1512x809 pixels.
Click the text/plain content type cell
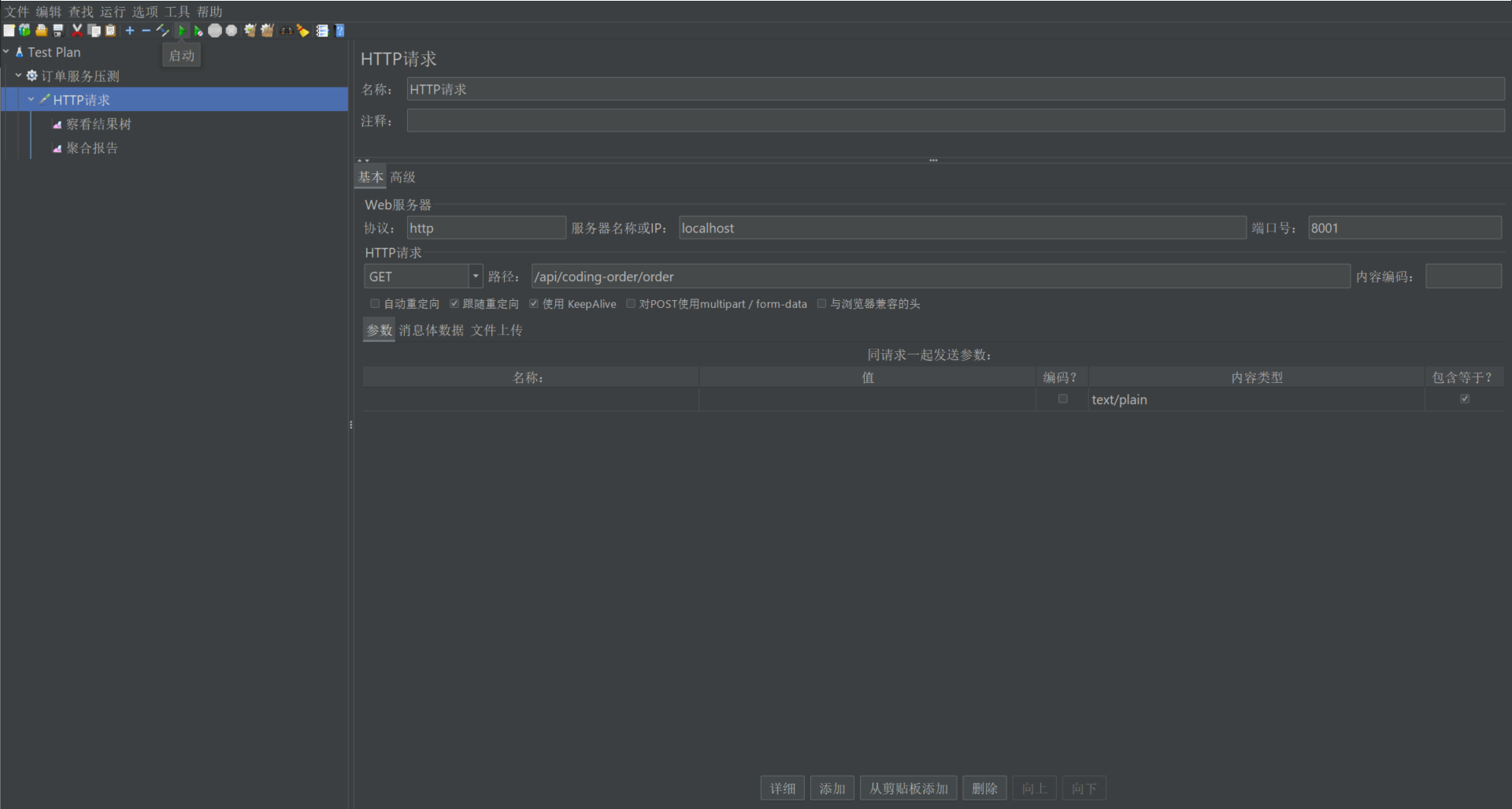(1256, 399)
